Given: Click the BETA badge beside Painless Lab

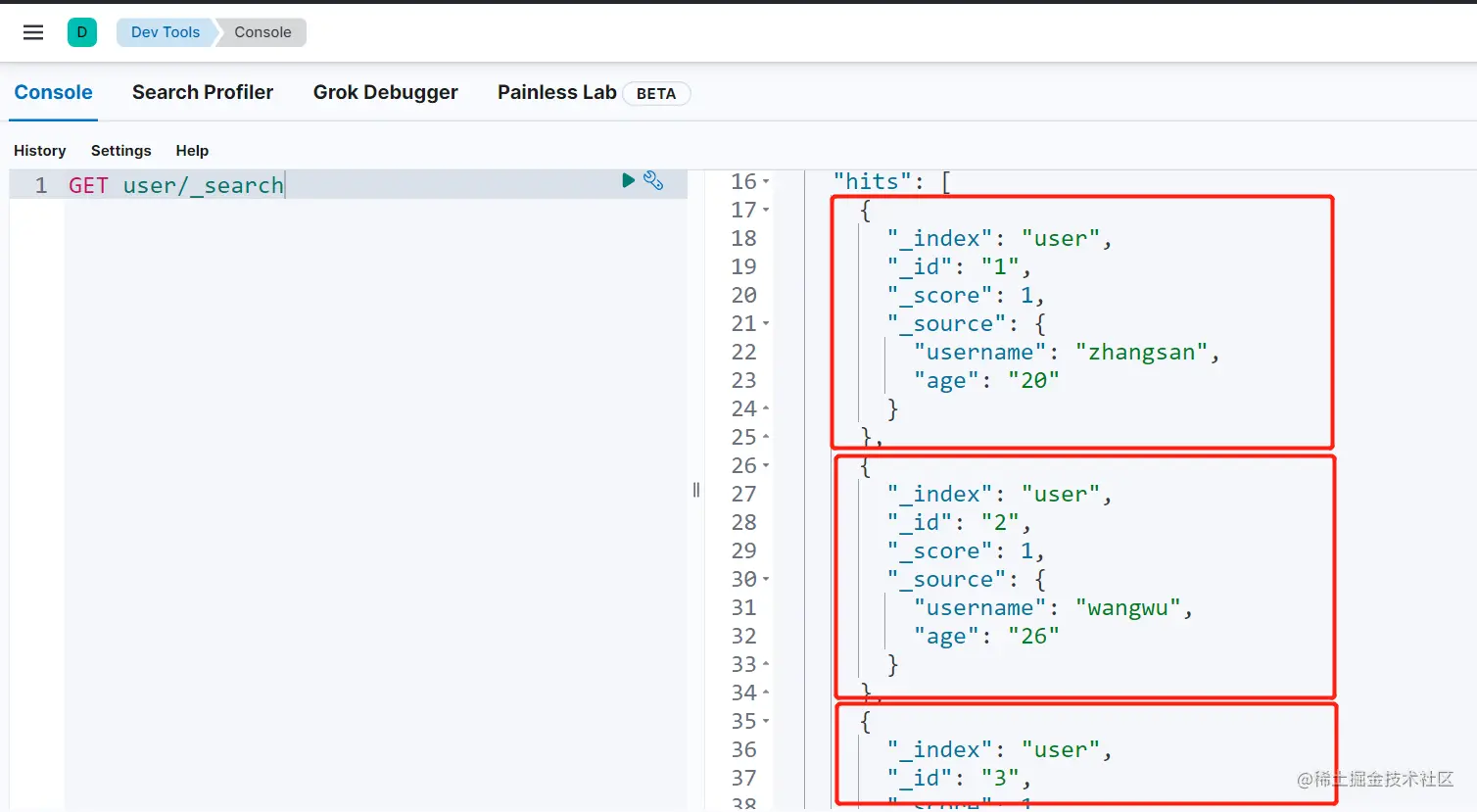Looking at the screenshot, I should (x=656, y=94).
